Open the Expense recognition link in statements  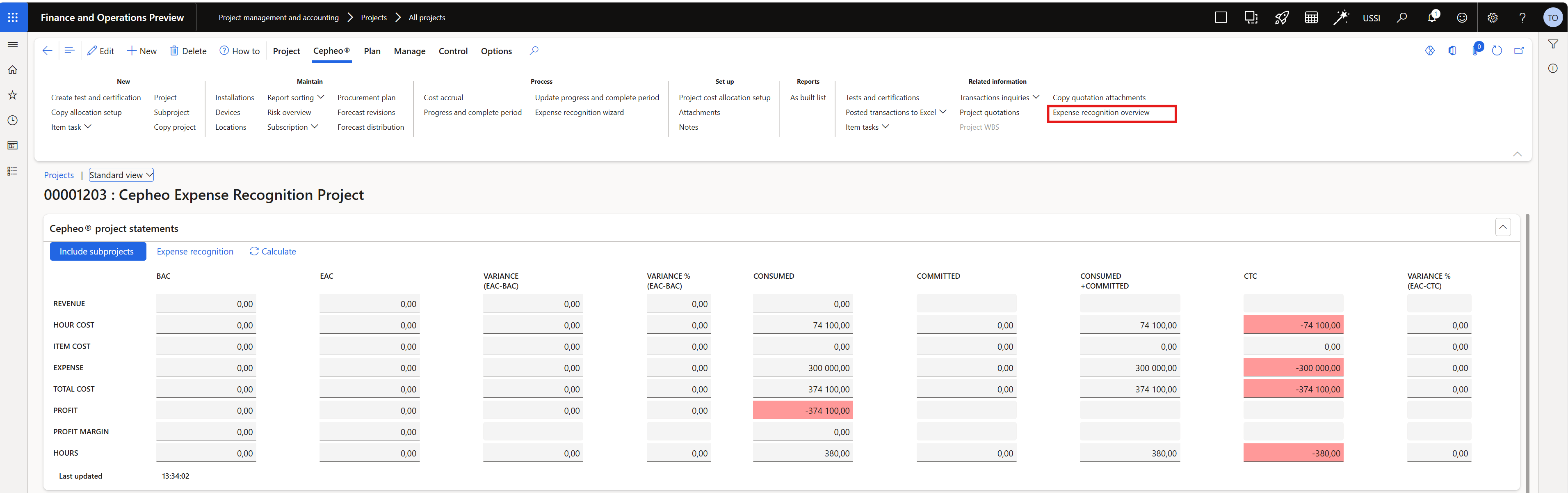pos(195,251)
